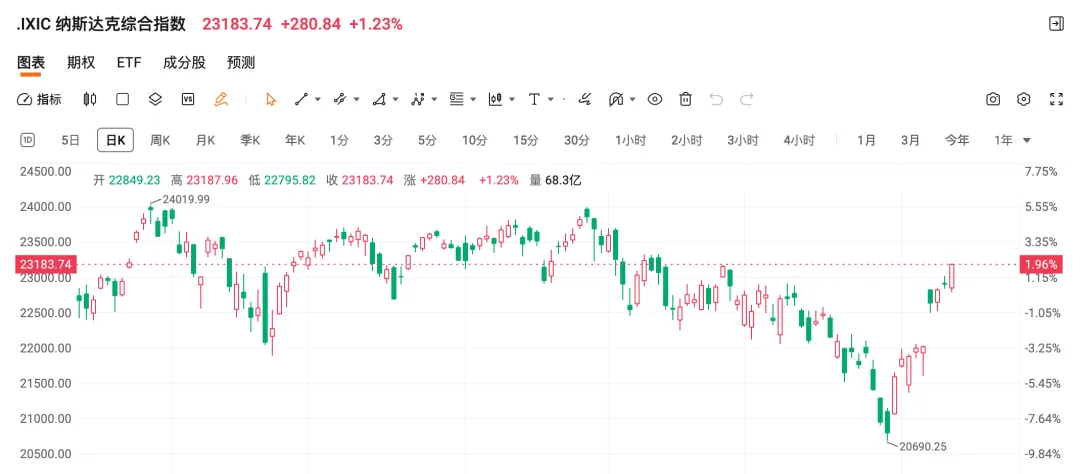Viewport: 1080px width, 474px height.
Task: Click the candlestick chart type icon
Action: [90, 99]
